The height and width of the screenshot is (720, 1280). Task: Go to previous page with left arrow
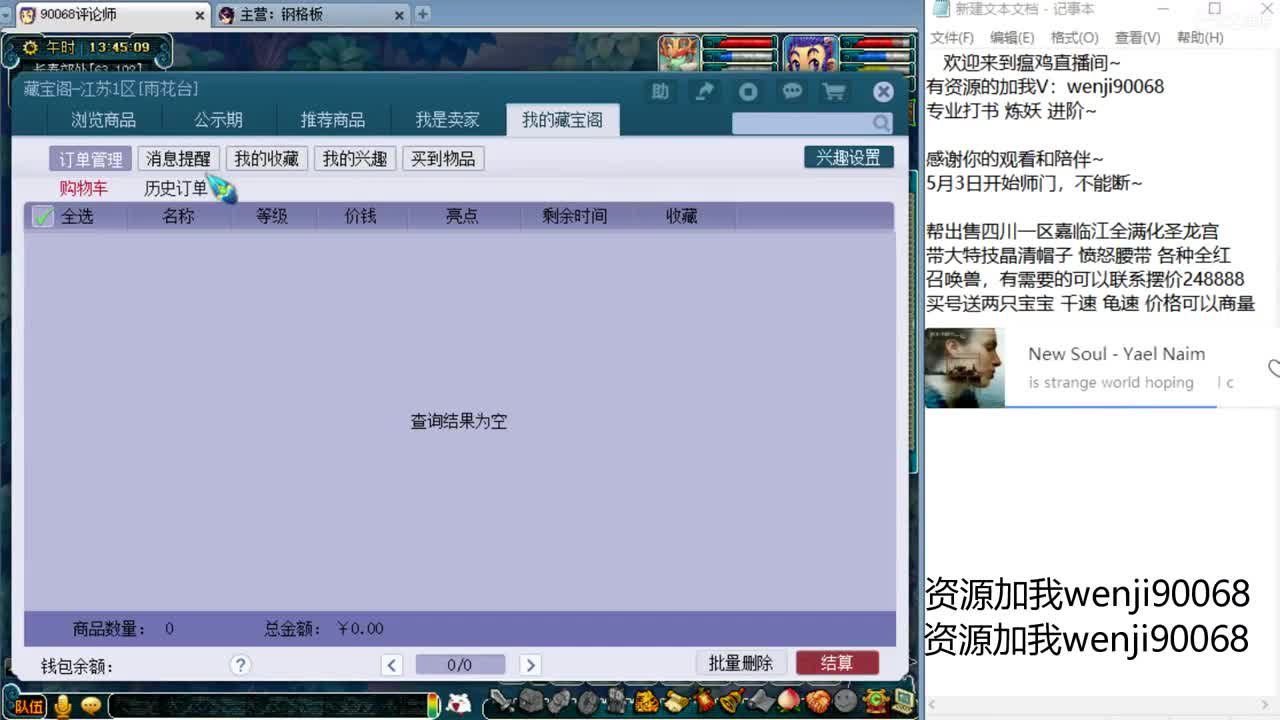coord(392,665)
